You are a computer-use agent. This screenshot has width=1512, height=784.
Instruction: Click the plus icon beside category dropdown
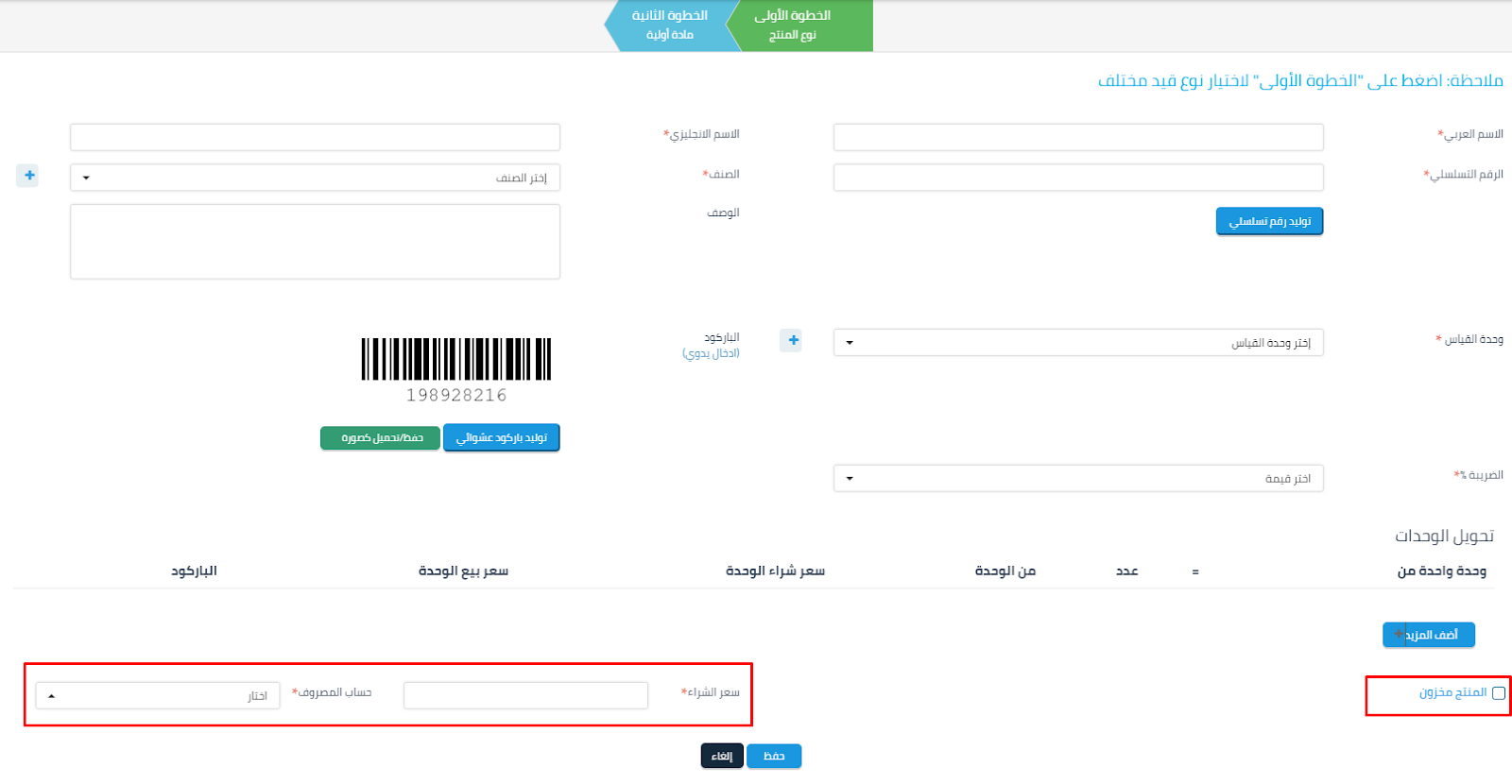click(28, 176)
